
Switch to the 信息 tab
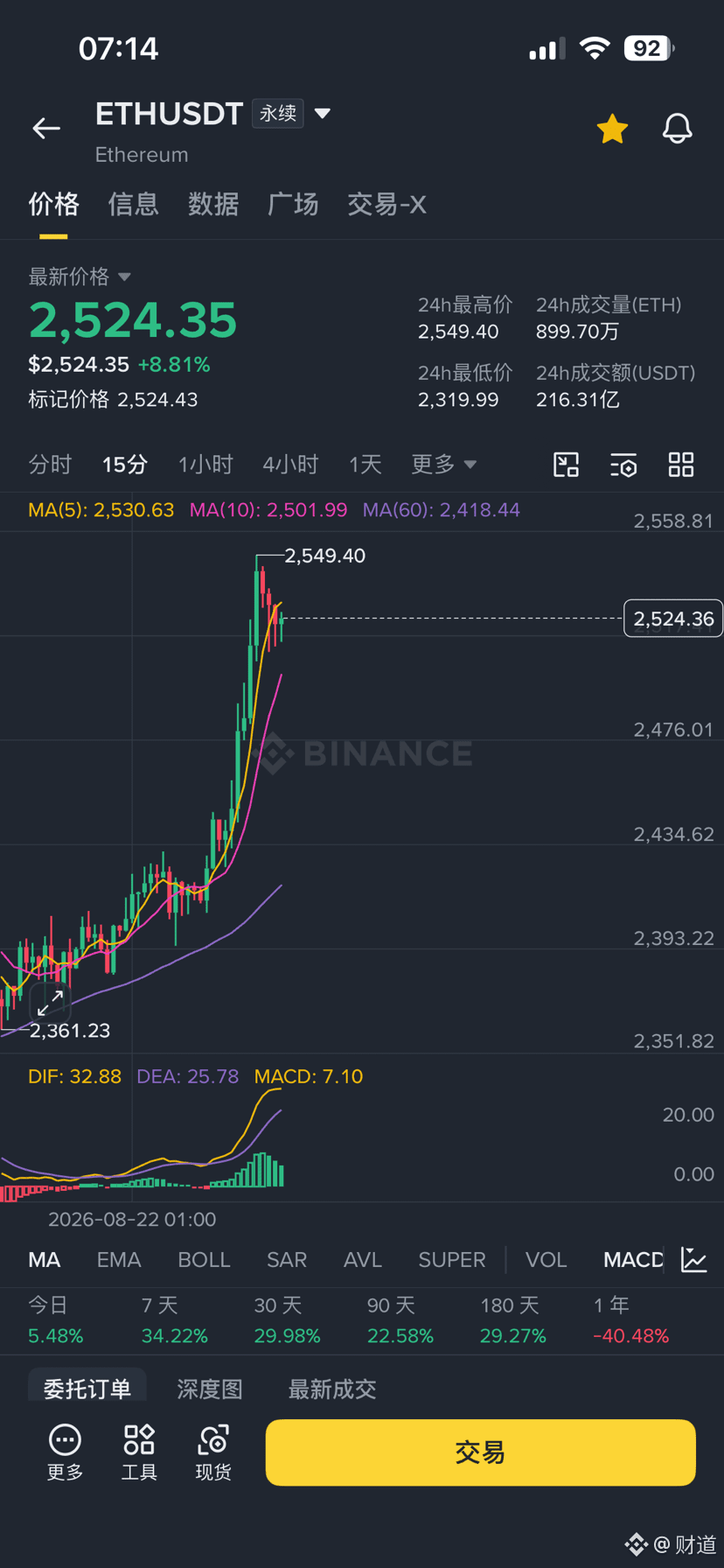click(133, 204)
